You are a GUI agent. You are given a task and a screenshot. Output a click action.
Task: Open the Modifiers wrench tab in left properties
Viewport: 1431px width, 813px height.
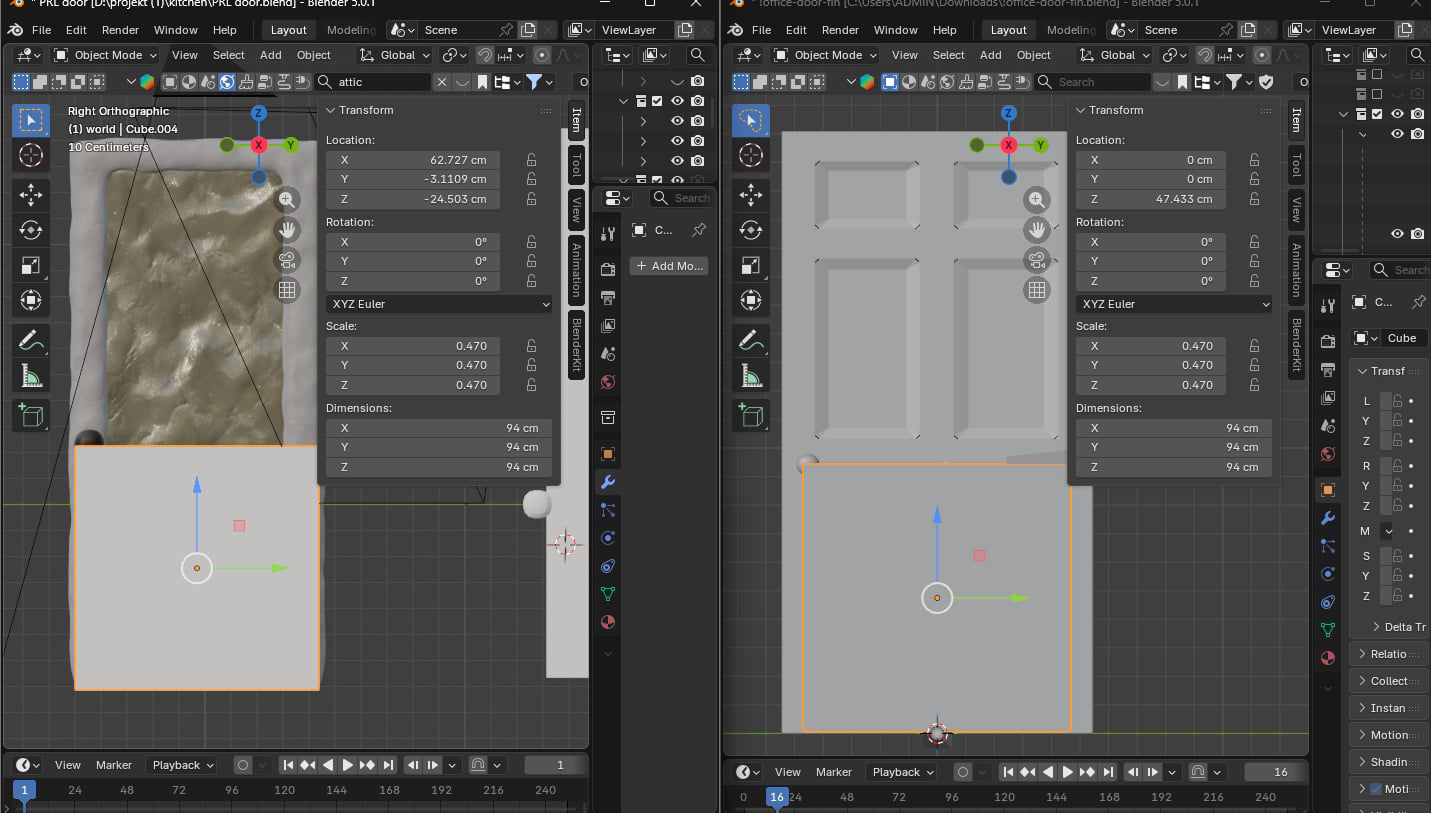pos(607,482)
